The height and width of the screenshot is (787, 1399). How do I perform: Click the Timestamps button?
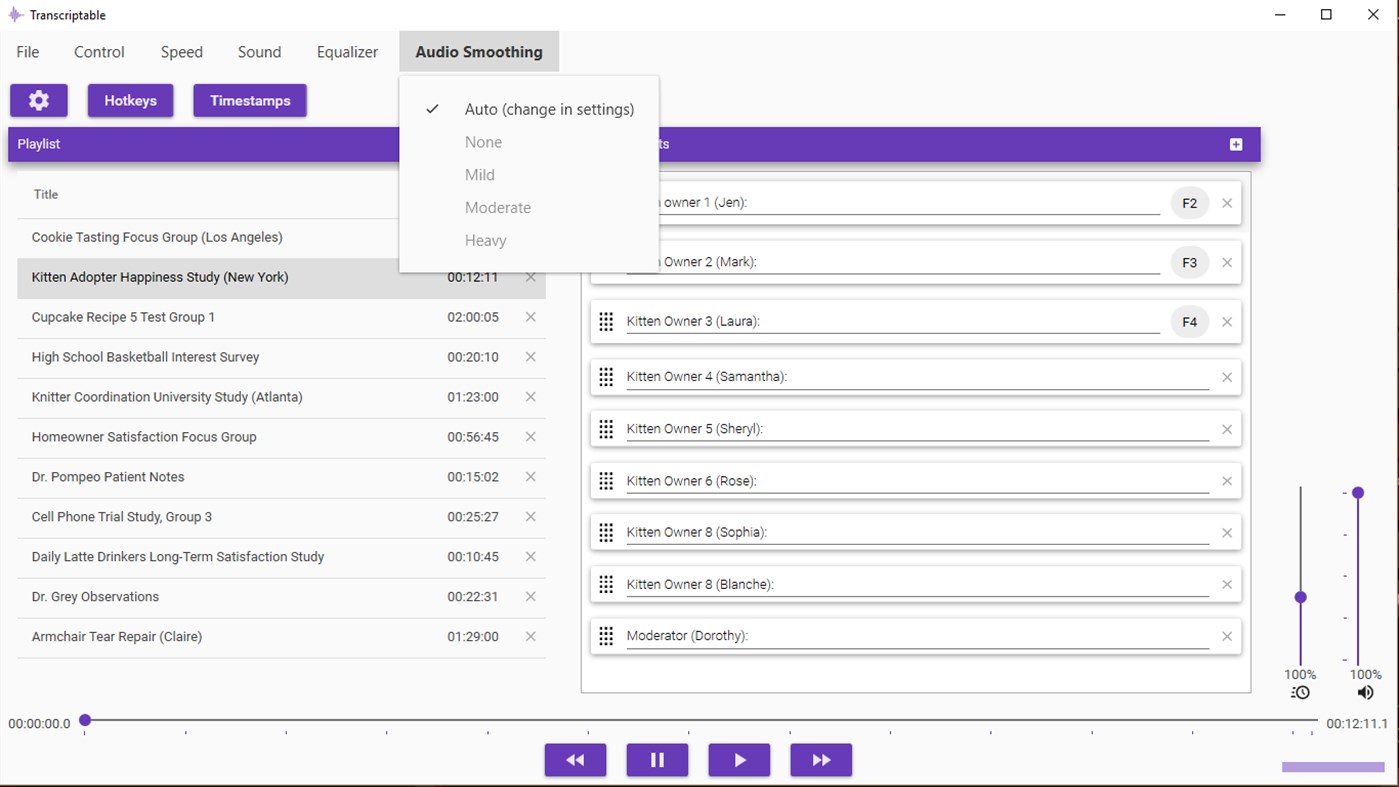[x=250, y=100]
